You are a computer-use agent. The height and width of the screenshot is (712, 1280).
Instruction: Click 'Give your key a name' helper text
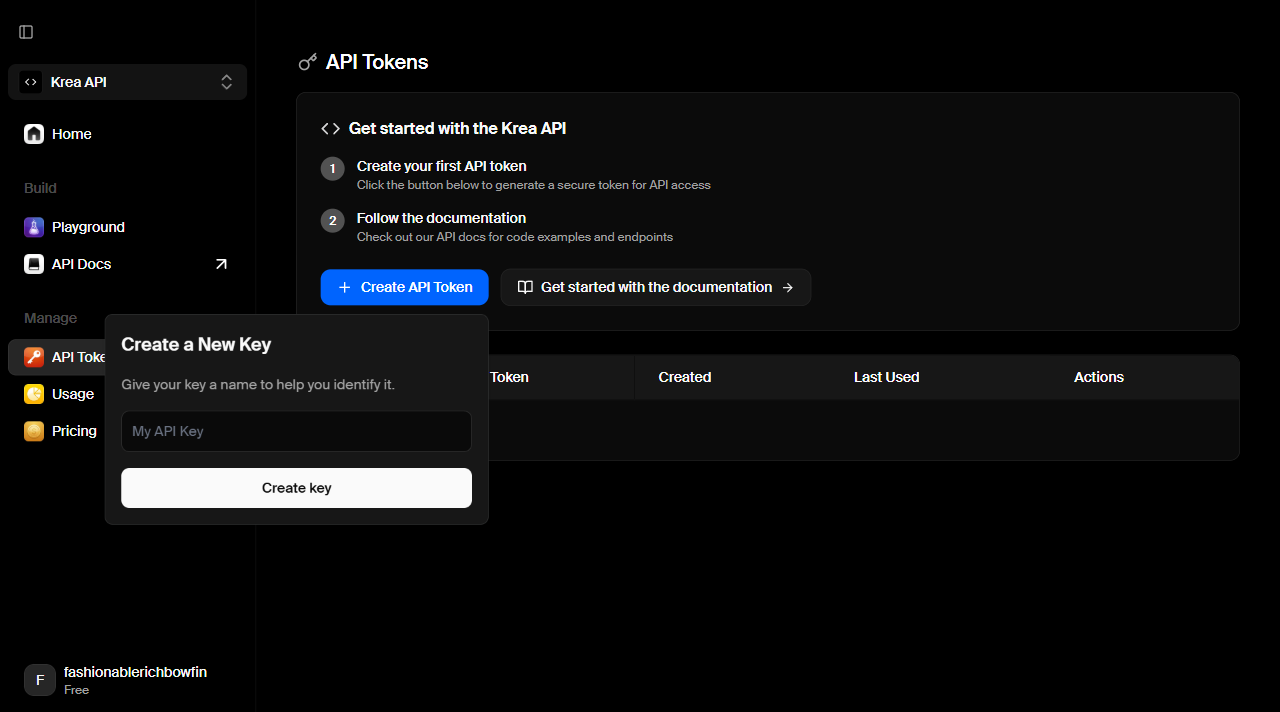click(258, 385)
